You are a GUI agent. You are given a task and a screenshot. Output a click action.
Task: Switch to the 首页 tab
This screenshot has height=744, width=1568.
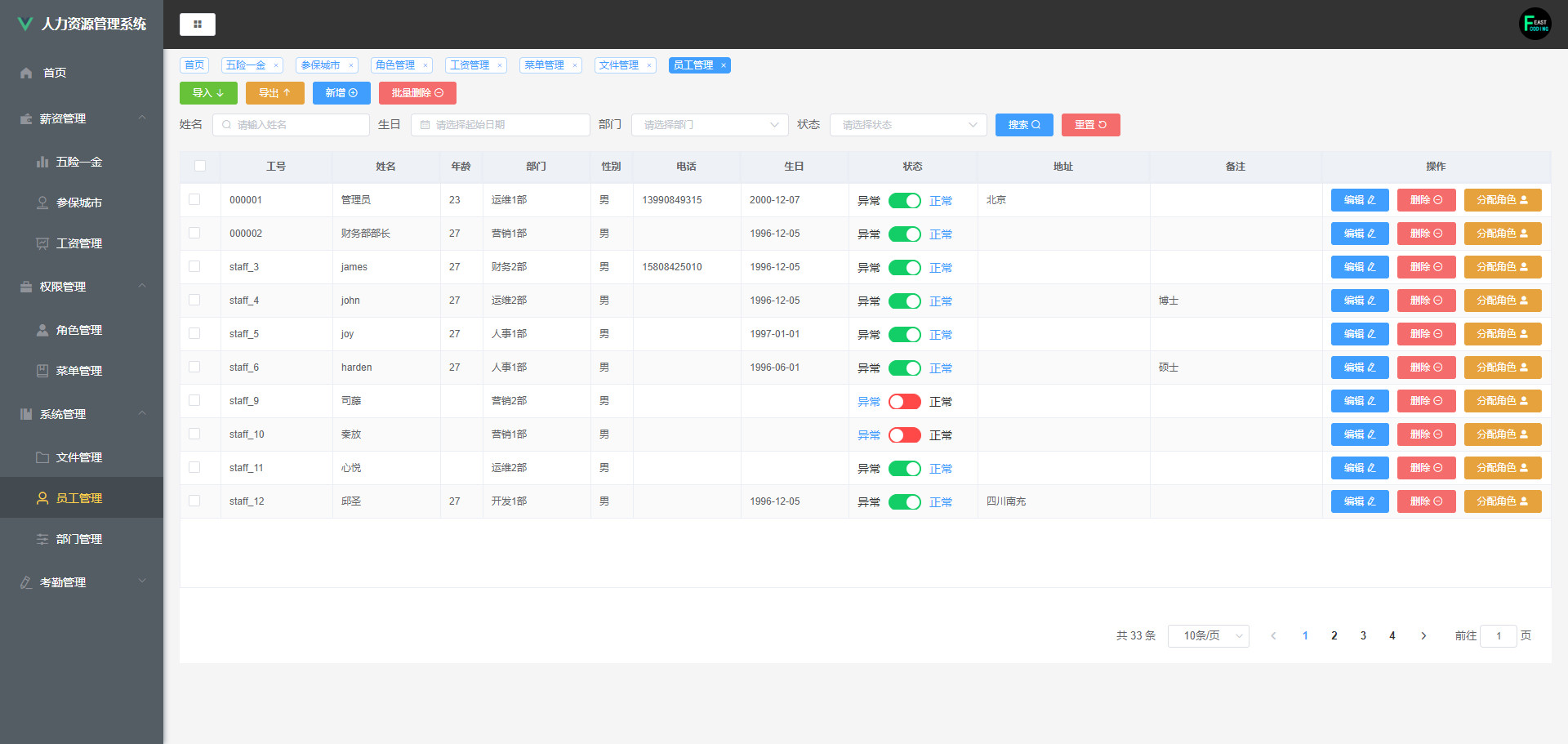coord(194,65)
